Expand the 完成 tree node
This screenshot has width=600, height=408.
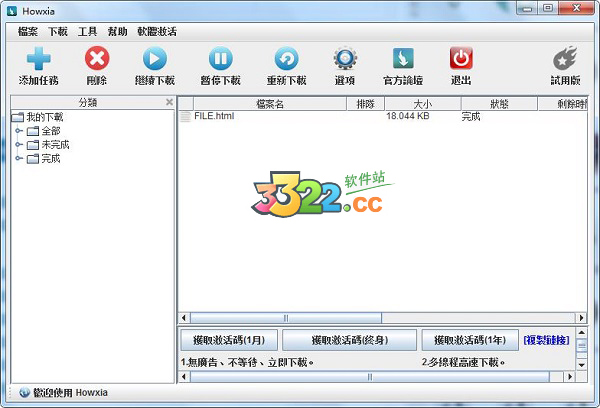[x=18, y=158]
